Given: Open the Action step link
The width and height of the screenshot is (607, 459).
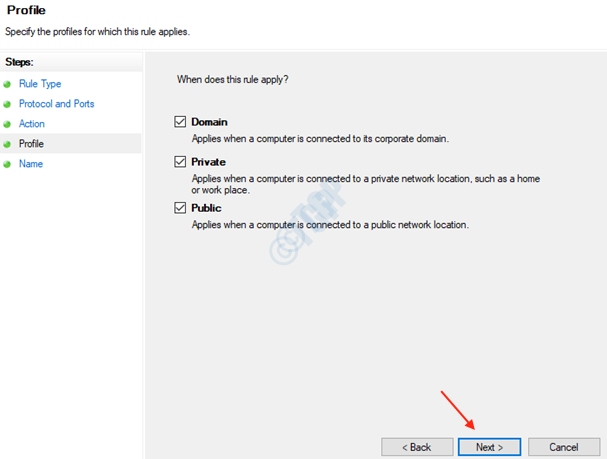Looking at the screenshot, I should (x=32, y=124).
